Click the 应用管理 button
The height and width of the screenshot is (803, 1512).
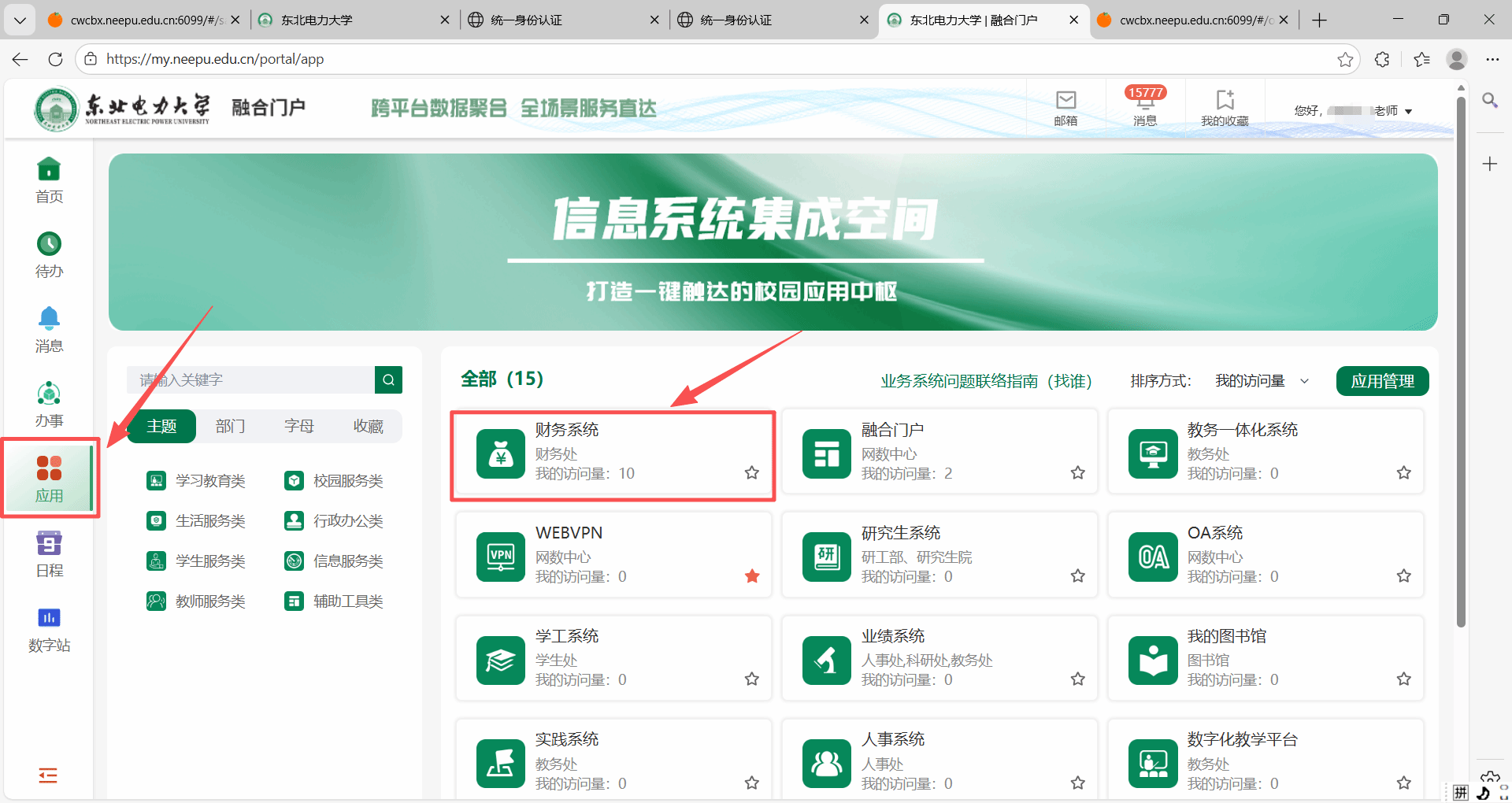click(x=1382, y=381)
